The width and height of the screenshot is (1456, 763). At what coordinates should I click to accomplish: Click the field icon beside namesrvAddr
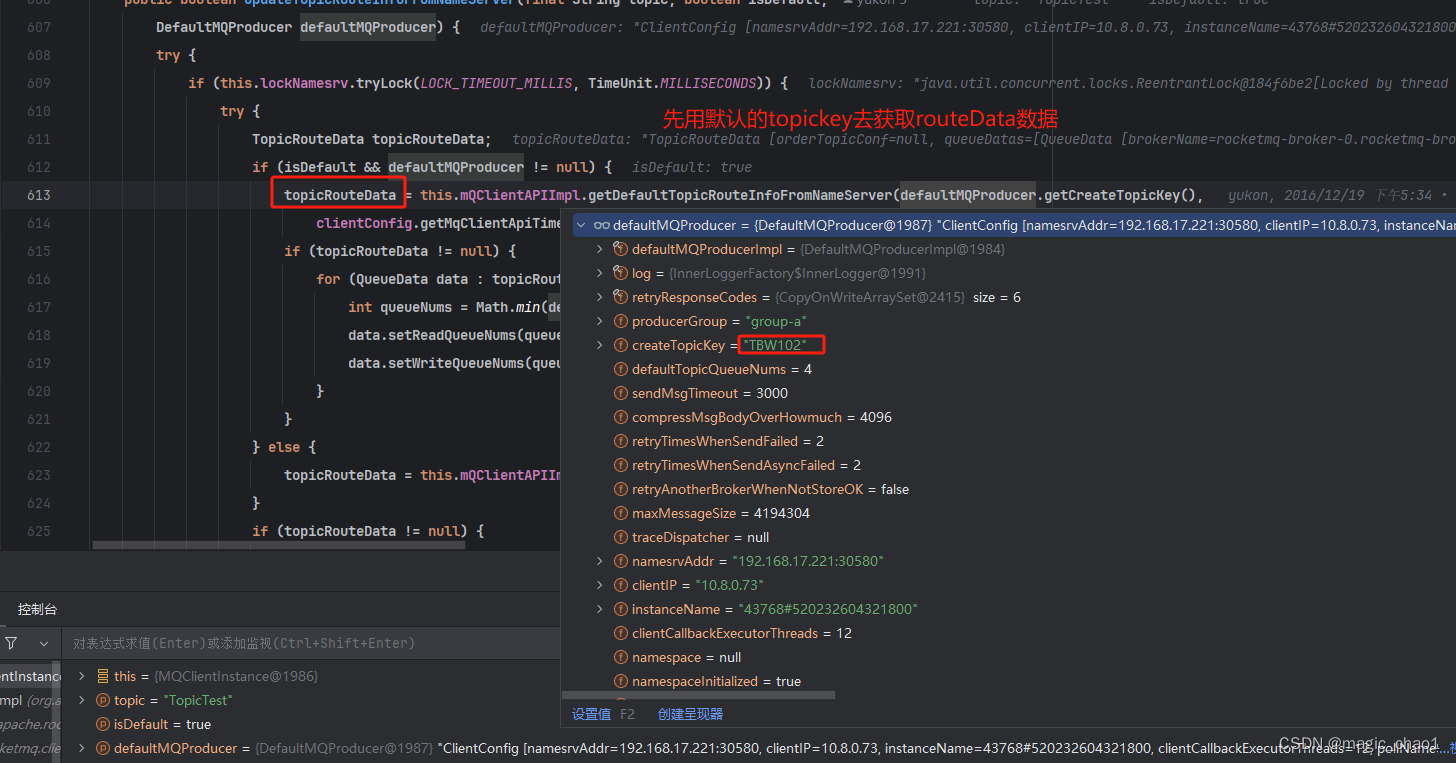point(620,561)
